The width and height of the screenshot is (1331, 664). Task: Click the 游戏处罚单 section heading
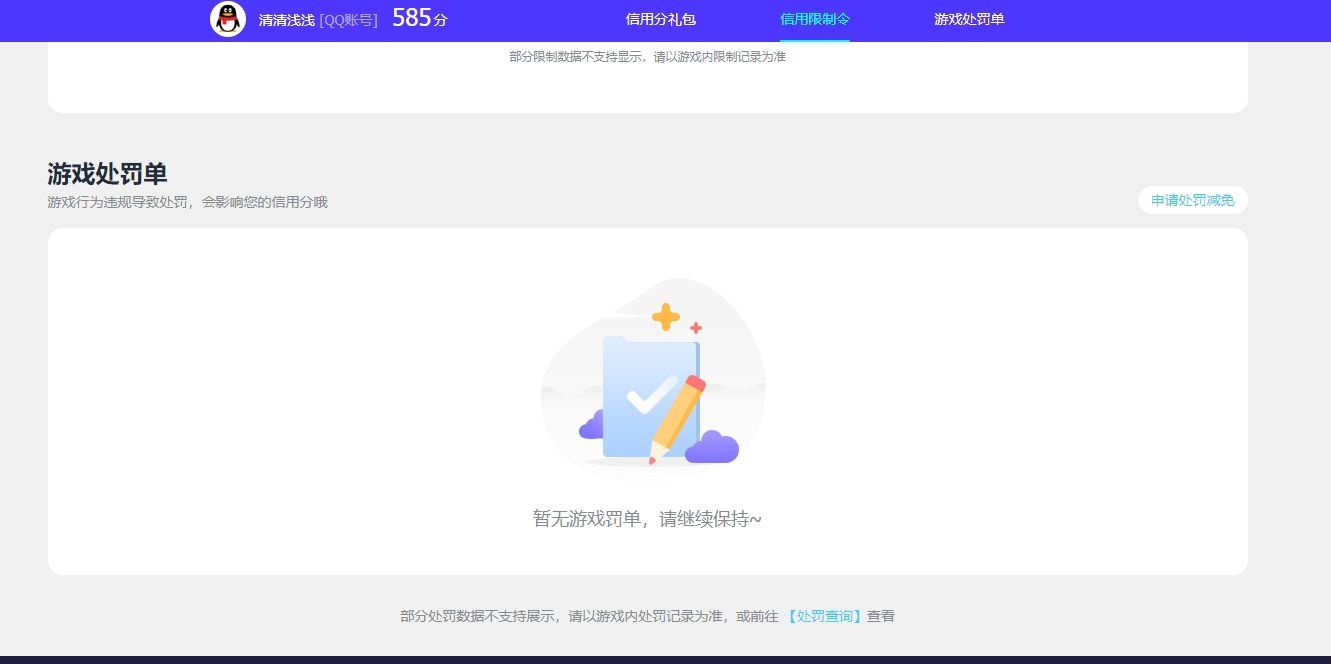coord(107,174)
